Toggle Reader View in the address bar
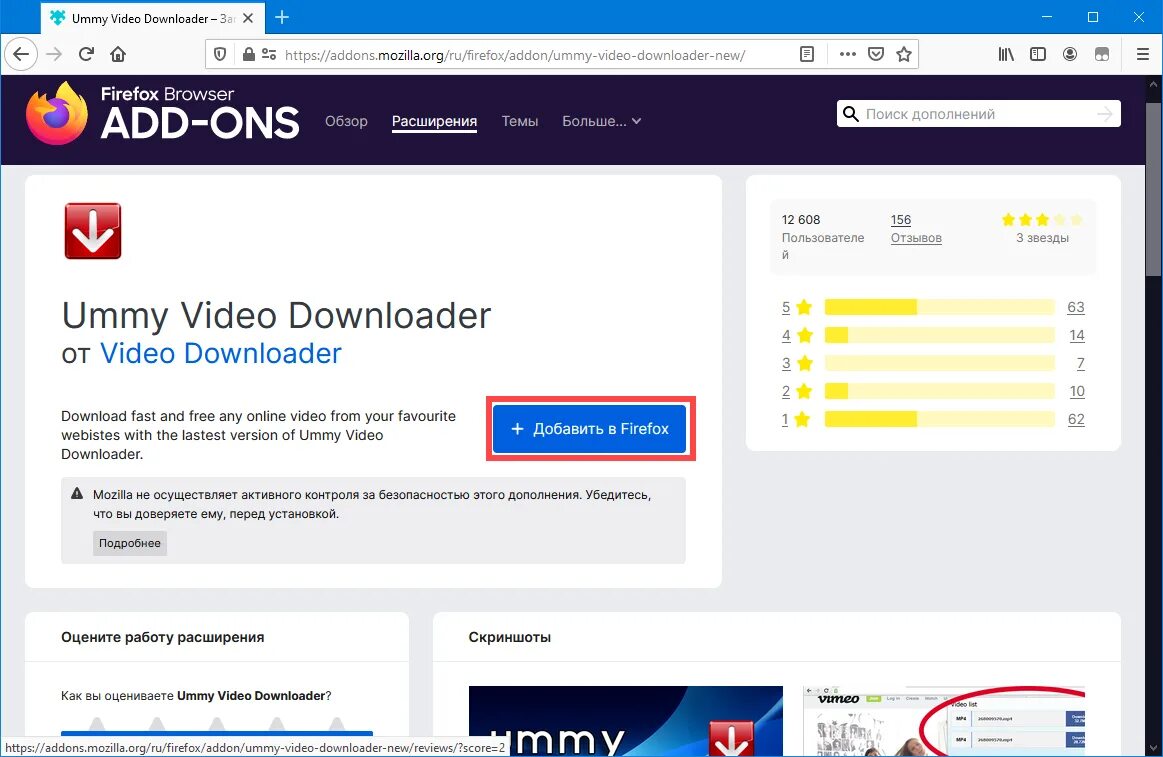This screenshot has height=757, width=1163. [807, 54]
